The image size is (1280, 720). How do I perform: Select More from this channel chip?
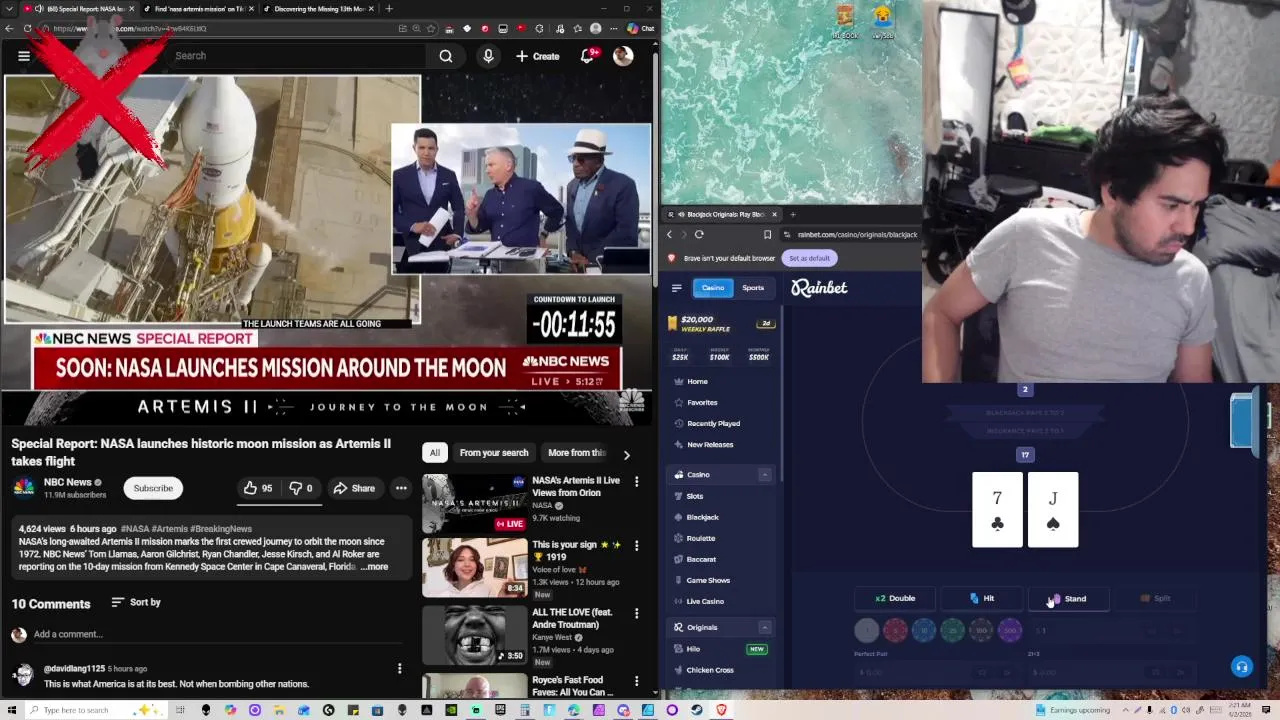click(x=577, y=453)
